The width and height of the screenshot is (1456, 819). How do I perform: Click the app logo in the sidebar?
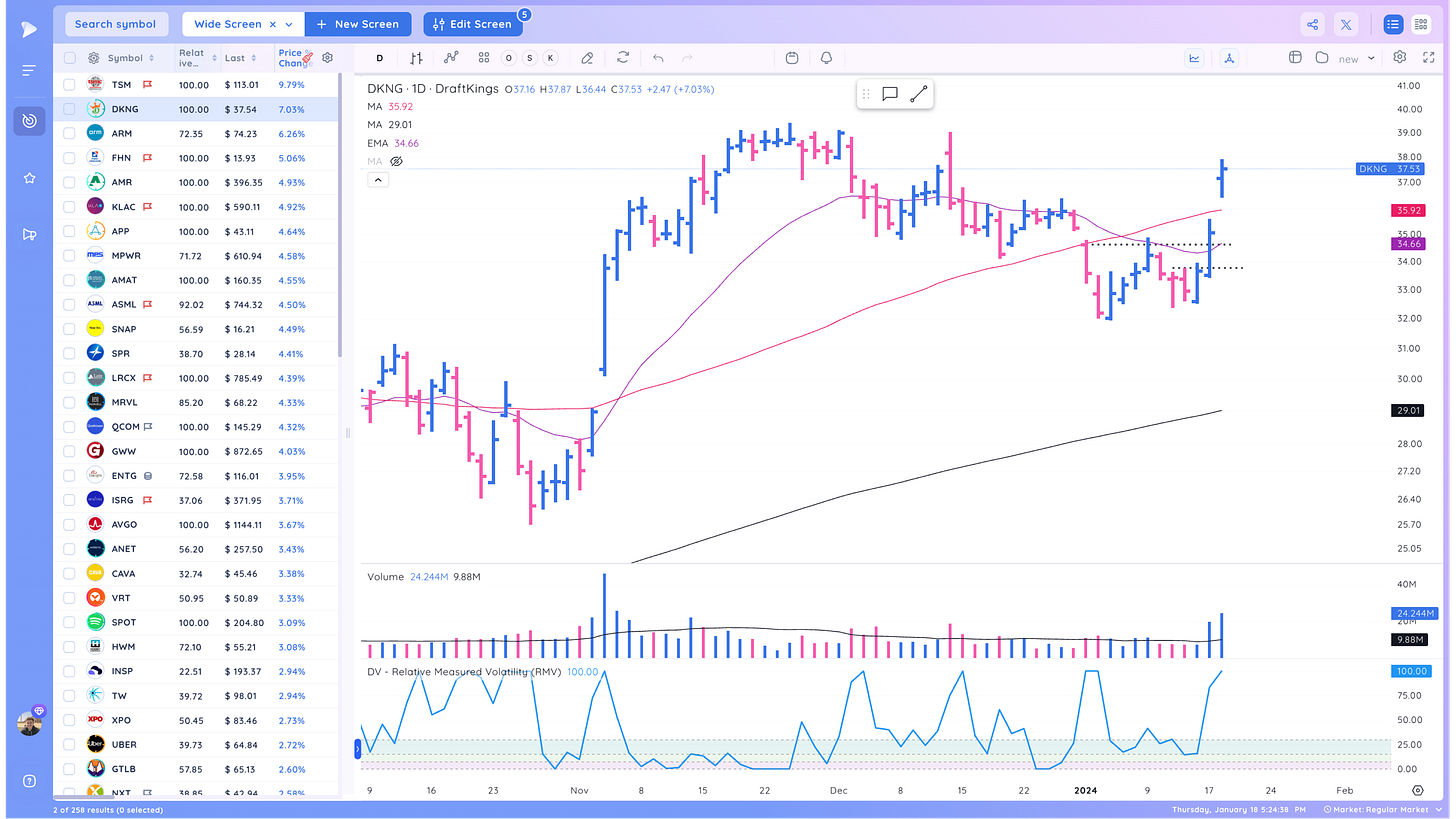tap(29, 30)
